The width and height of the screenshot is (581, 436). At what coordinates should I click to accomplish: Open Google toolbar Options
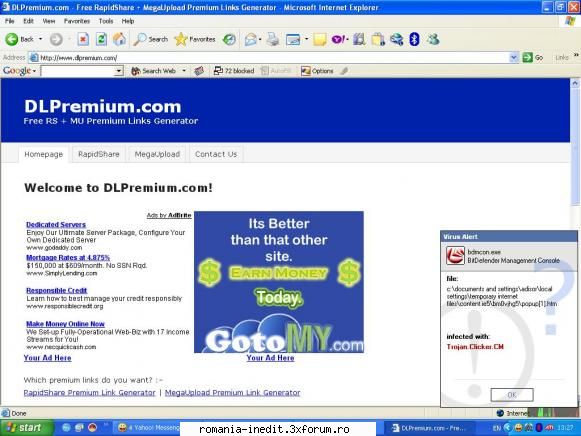(x=317, y=71)
